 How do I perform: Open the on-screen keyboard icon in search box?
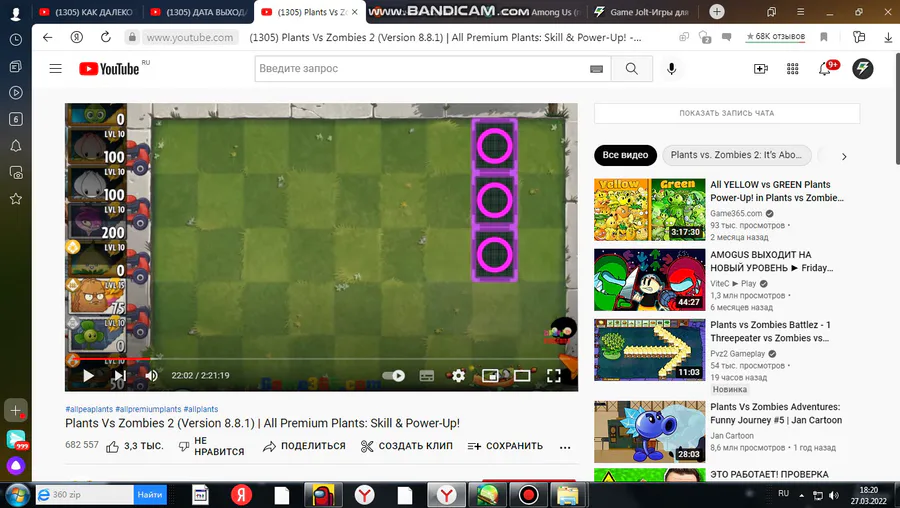tap(596, 69)
